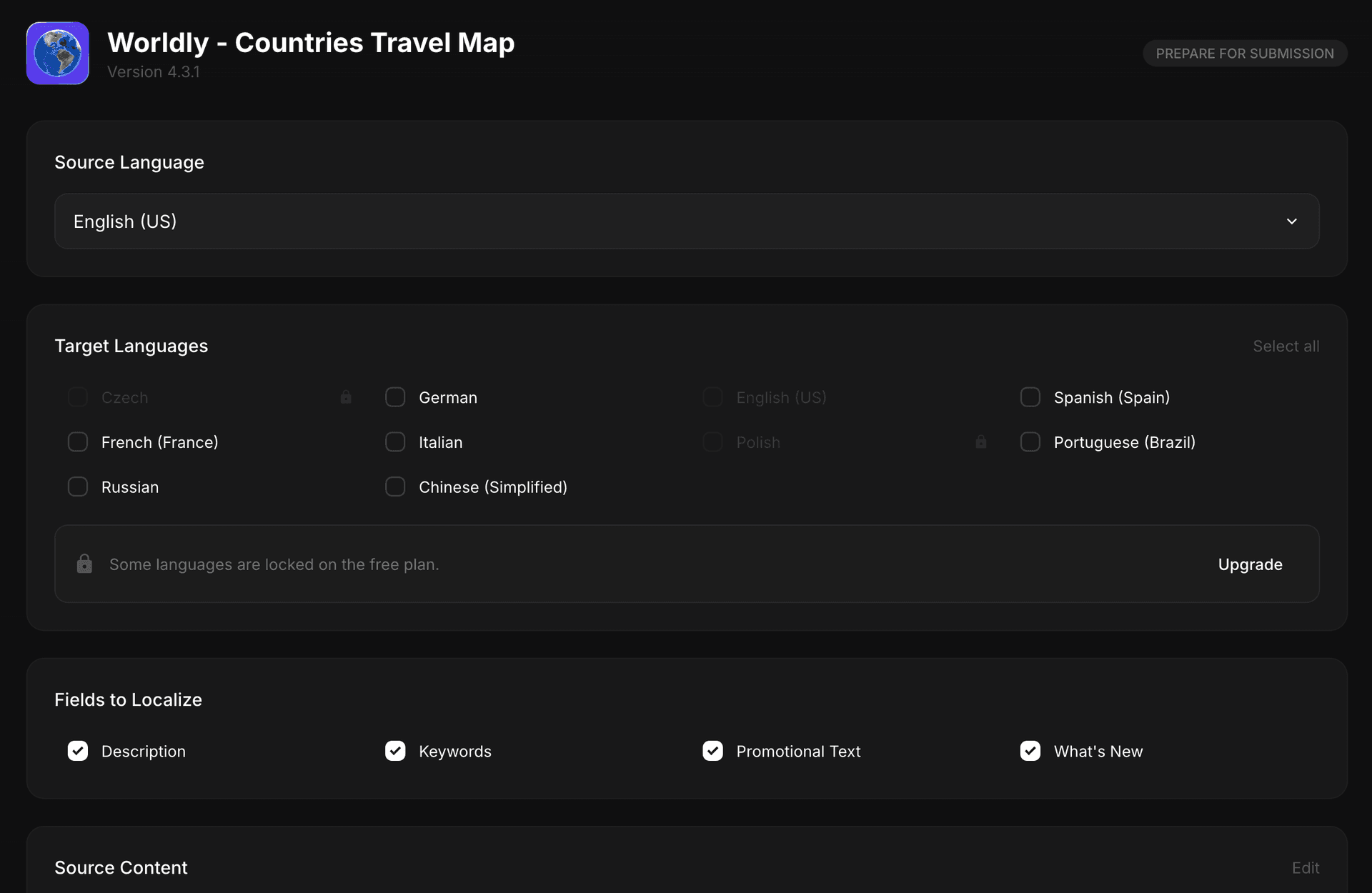The height and width of the screenshot is (893, 1372).
Task: Click Prepare for Submission
Action: [x=1244, y=53]
